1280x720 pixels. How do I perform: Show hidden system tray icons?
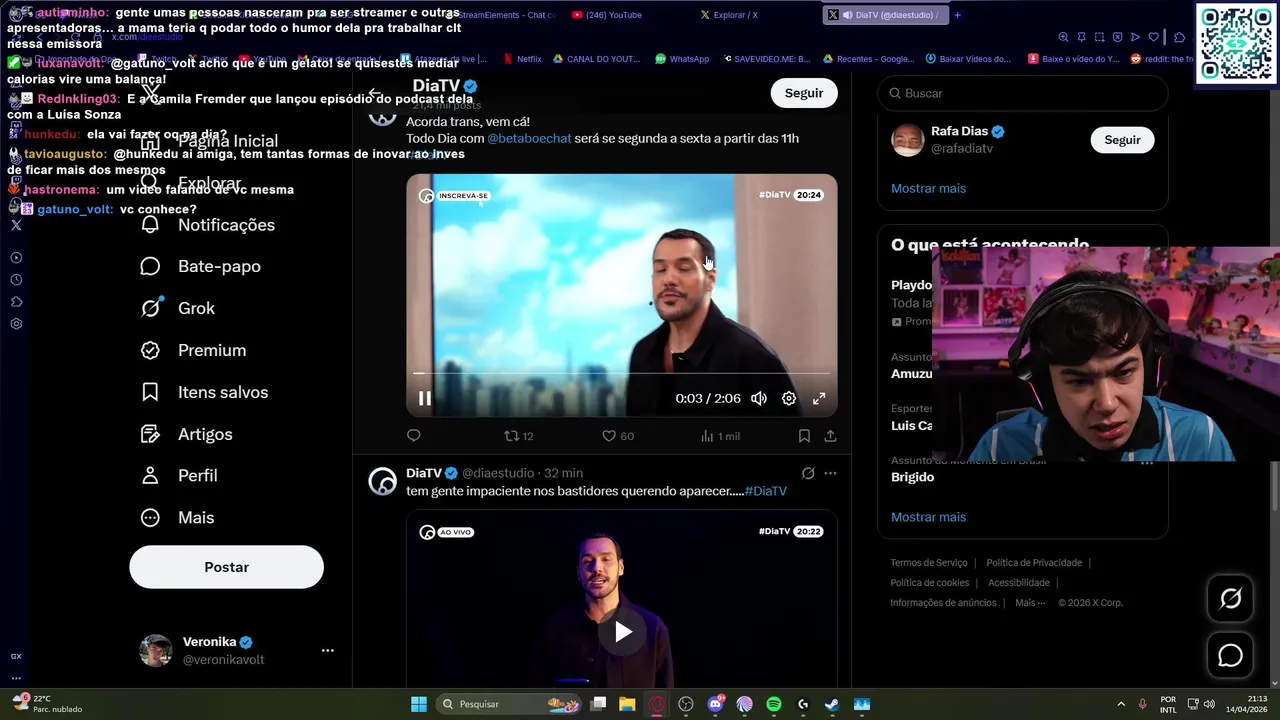(1120, 704)
